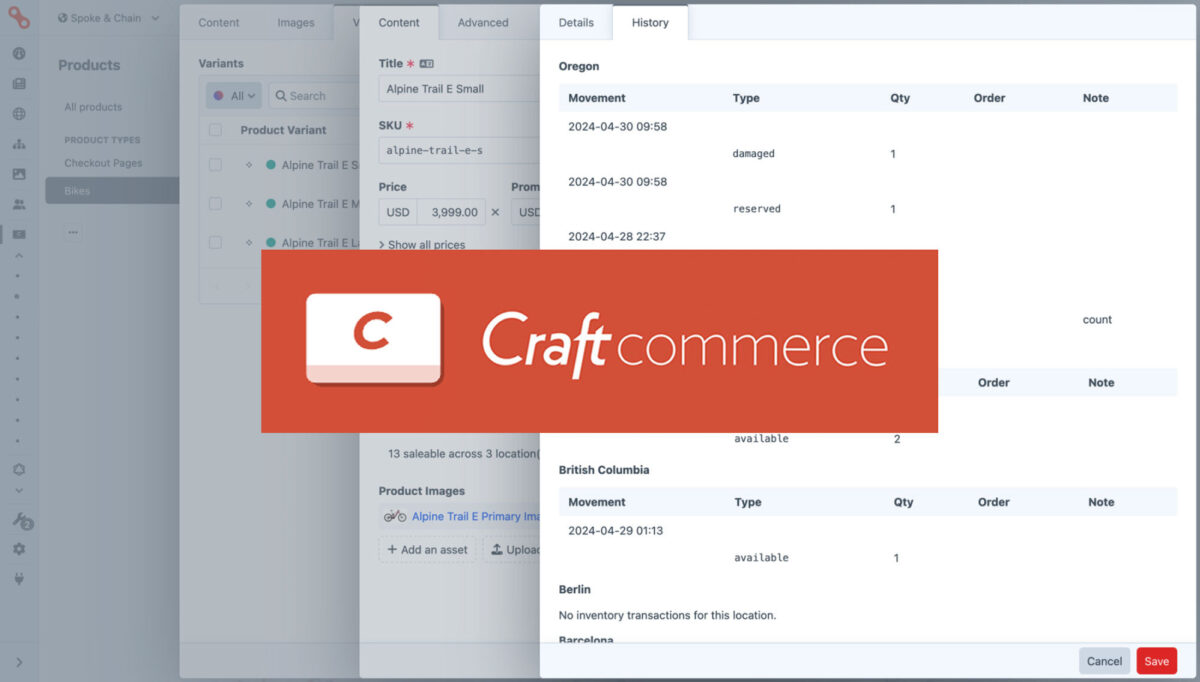
Task: Tick the checkbox for Alpine Trail E L row
Action: (215, 243)
